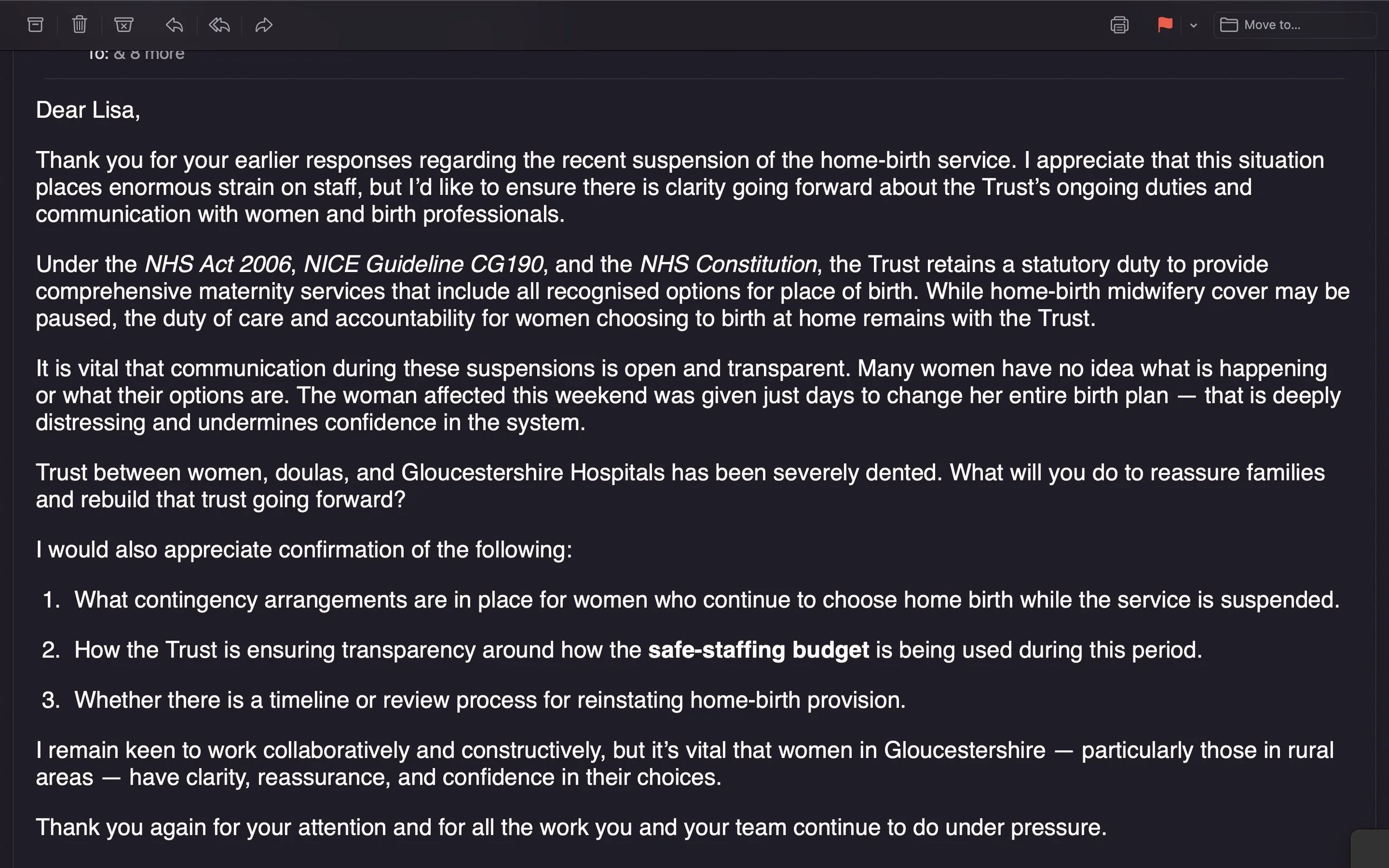Screen dimensions: 1389x868
Task: Click the "NICE Guideline CG190" italic text
Action: tap(423, 264)
